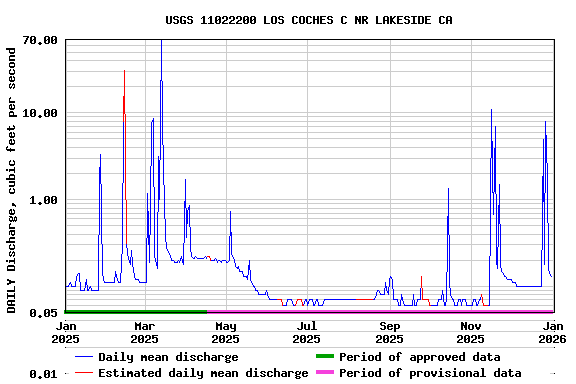Click the Mar 2025 x-axis label
The image size is (576, 384).
click(145, 332)
